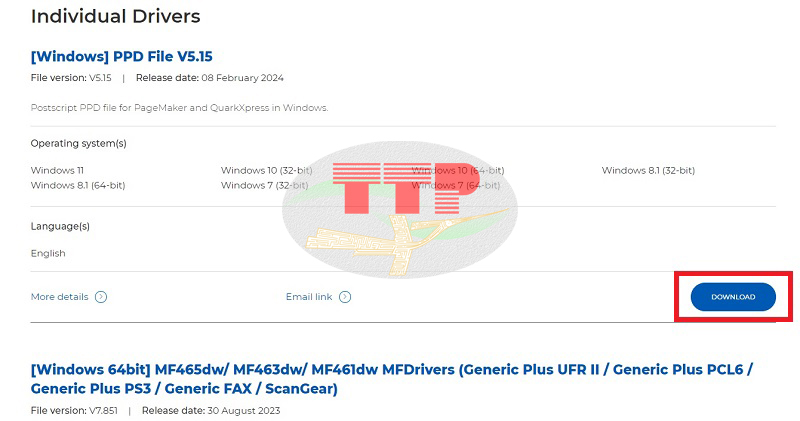Viewport: 800px width, 421px height.
Task: Click the File version V7.851 text
Action: [x=74, y=411]
